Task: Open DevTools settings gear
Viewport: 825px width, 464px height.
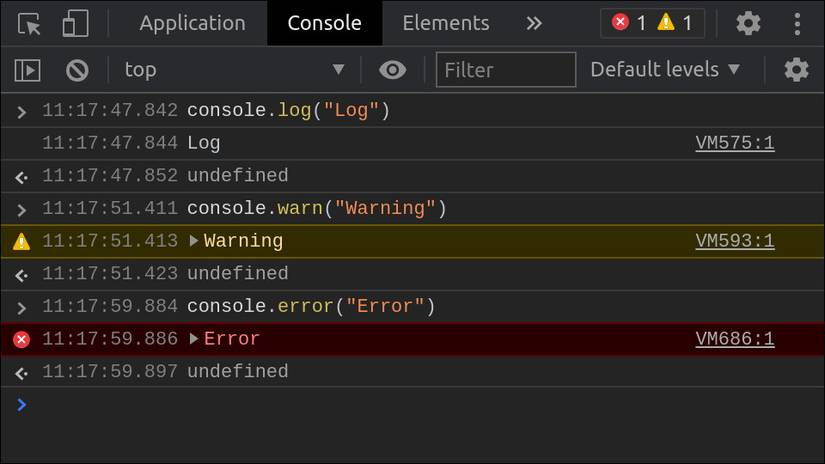Action: click(x=748, y=23)
